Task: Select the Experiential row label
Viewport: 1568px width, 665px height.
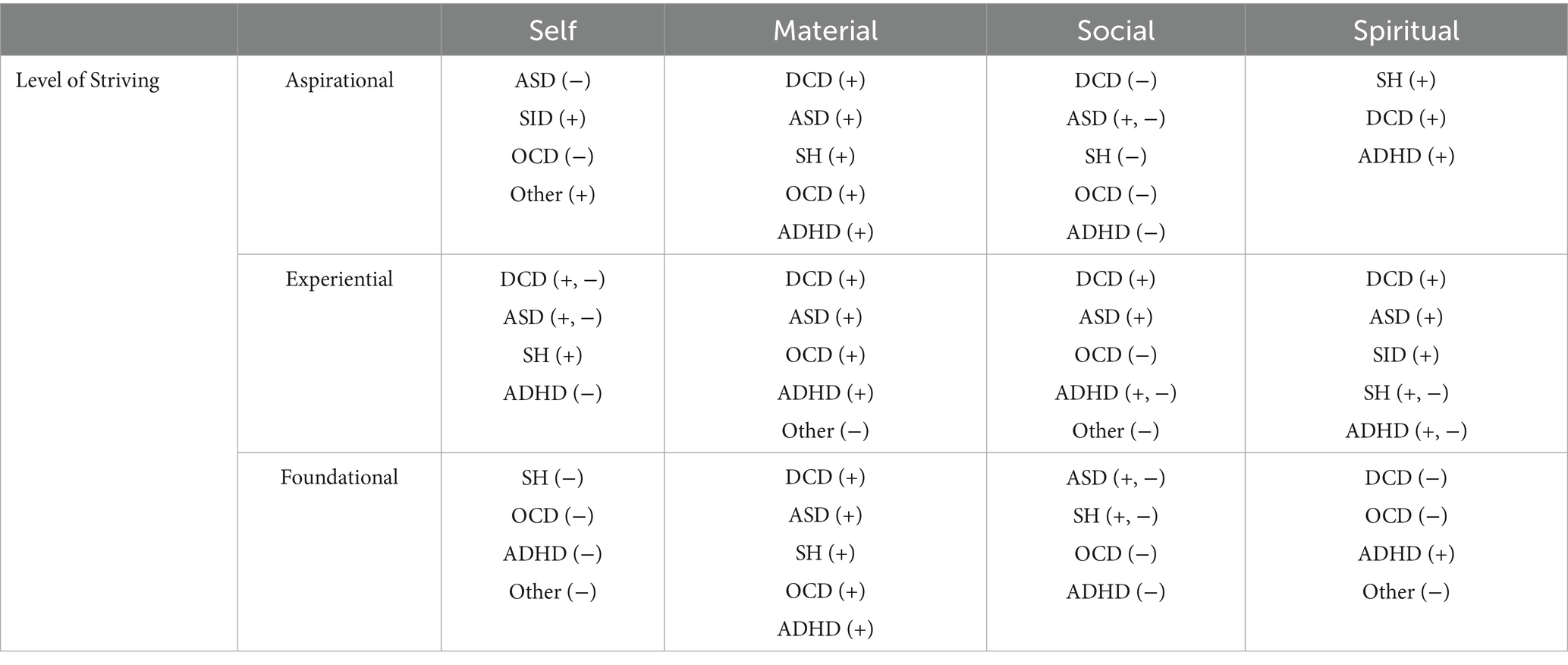Action: [x=339, y=279]
